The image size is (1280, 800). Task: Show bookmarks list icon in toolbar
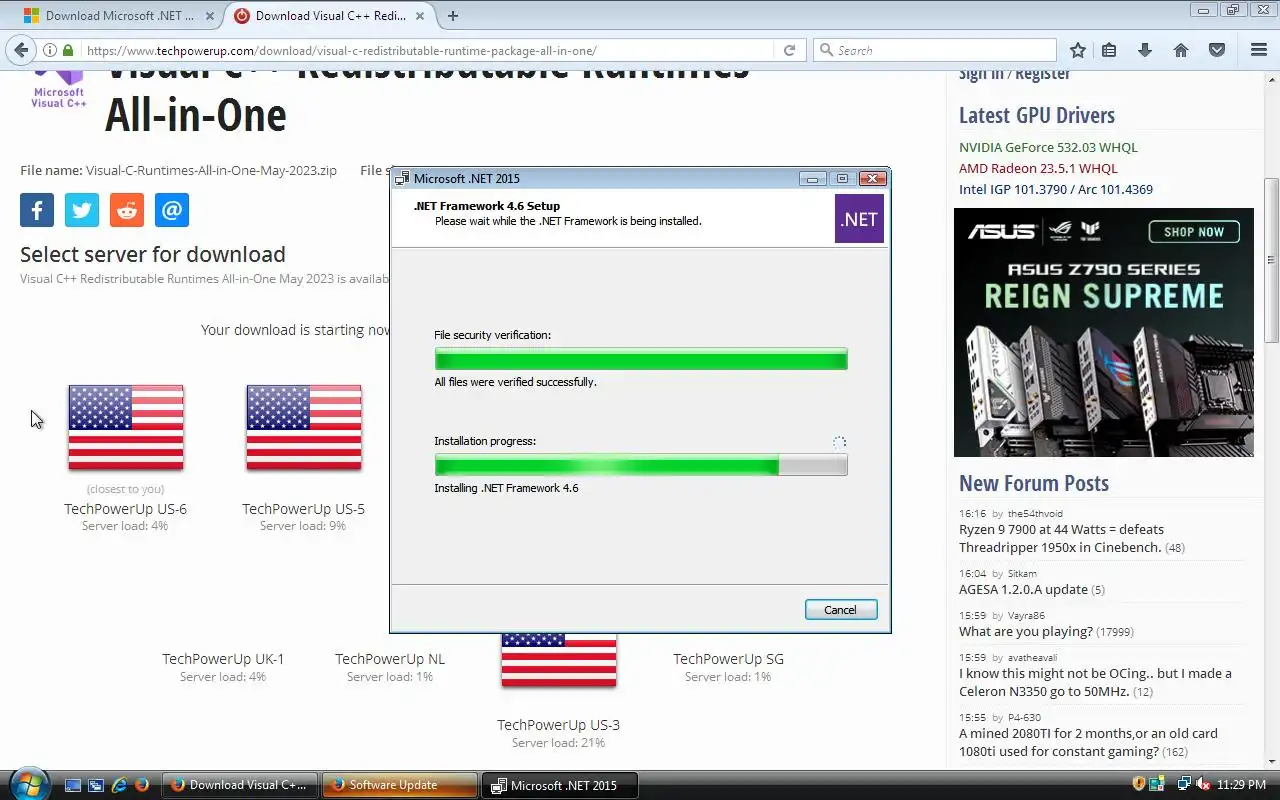click(1109, 50)
